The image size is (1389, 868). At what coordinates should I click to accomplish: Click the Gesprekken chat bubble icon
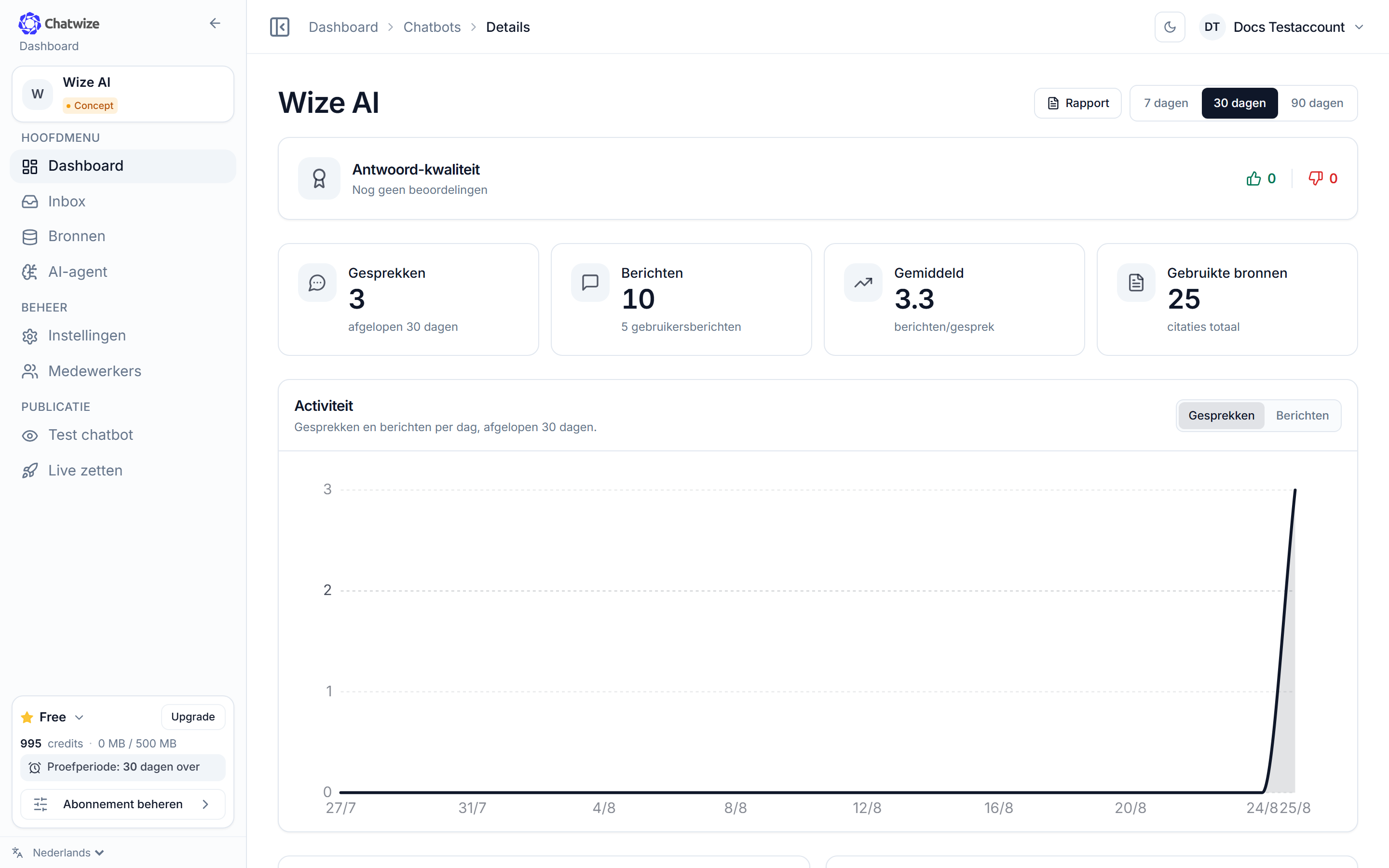[x=317, y=283]
